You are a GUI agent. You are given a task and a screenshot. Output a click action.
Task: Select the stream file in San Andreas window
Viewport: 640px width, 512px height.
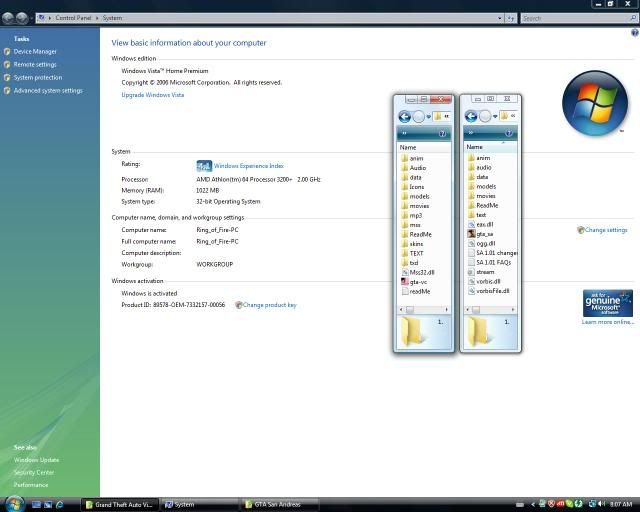[481, 272]
